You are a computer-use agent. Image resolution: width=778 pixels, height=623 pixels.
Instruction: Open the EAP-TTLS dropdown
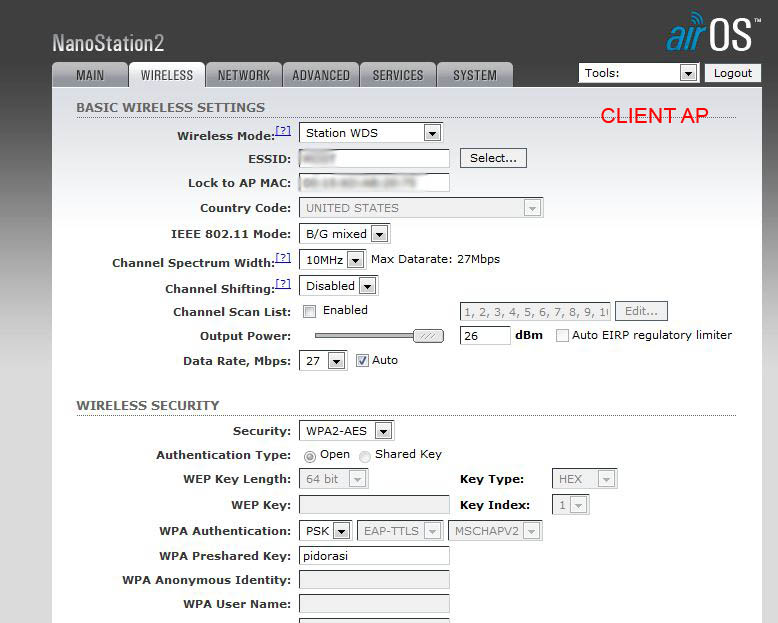click(x=399, y=531)
